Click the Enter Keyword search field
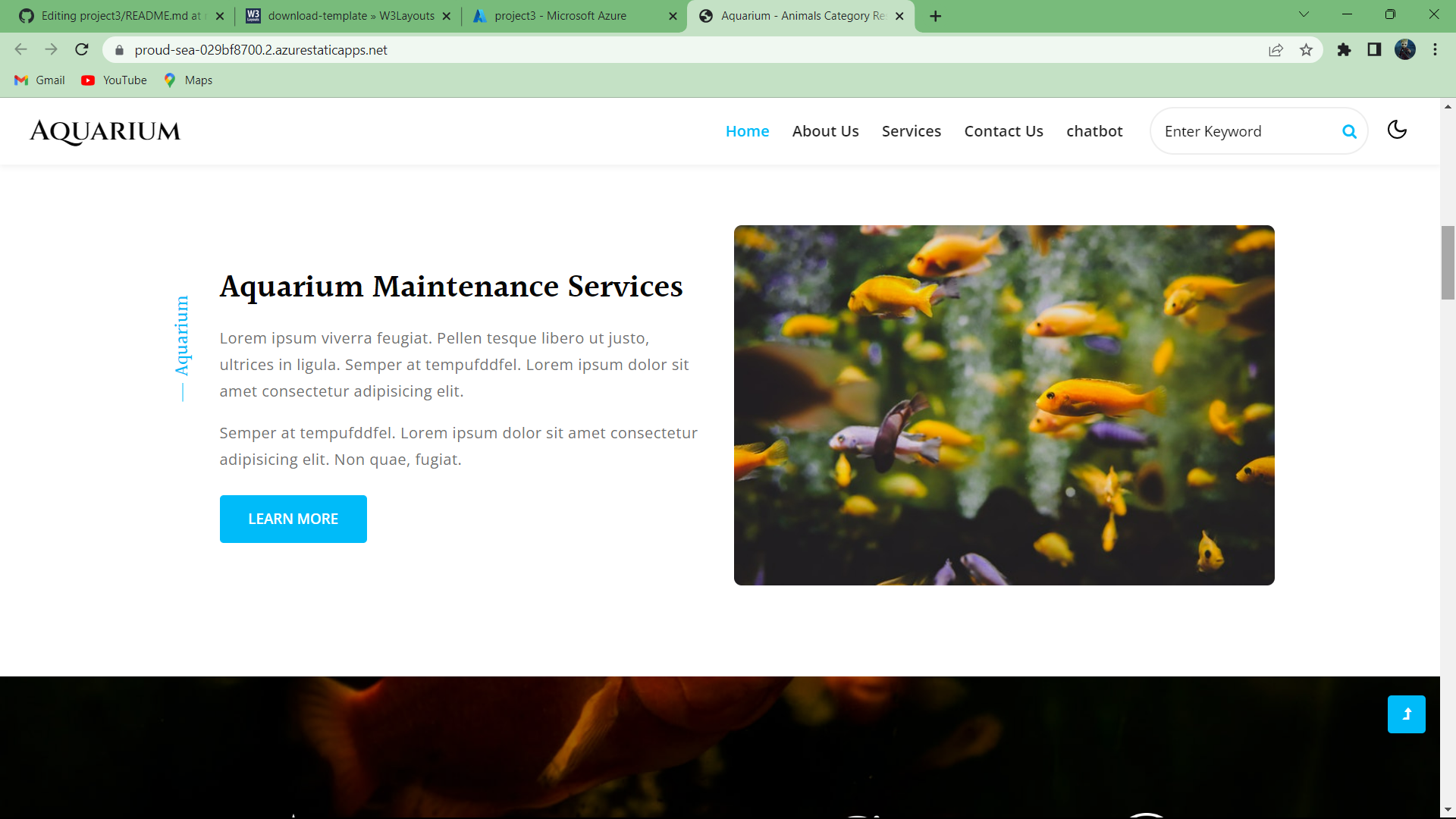The image size is (1456, 819). point(1244,131)
